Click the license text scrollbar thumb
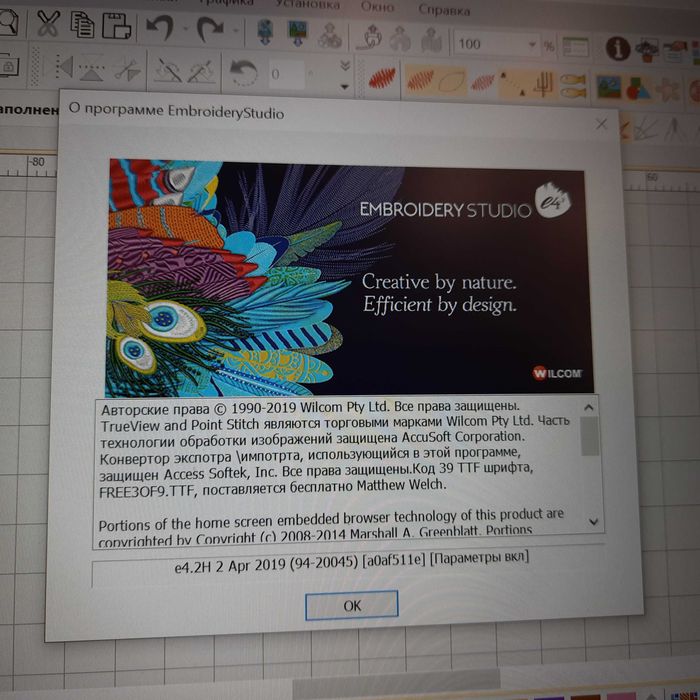This screenshot has height=700, width=700. 590,436
